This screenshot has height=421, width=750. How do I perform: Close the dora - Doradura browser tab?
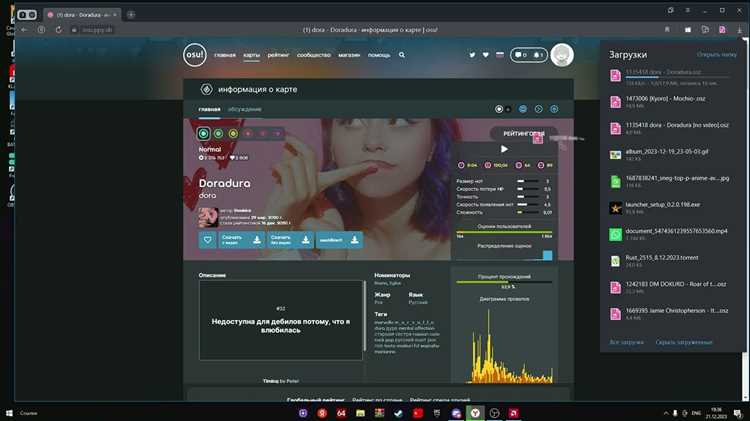pyautogui.click(x=115, y=15)
